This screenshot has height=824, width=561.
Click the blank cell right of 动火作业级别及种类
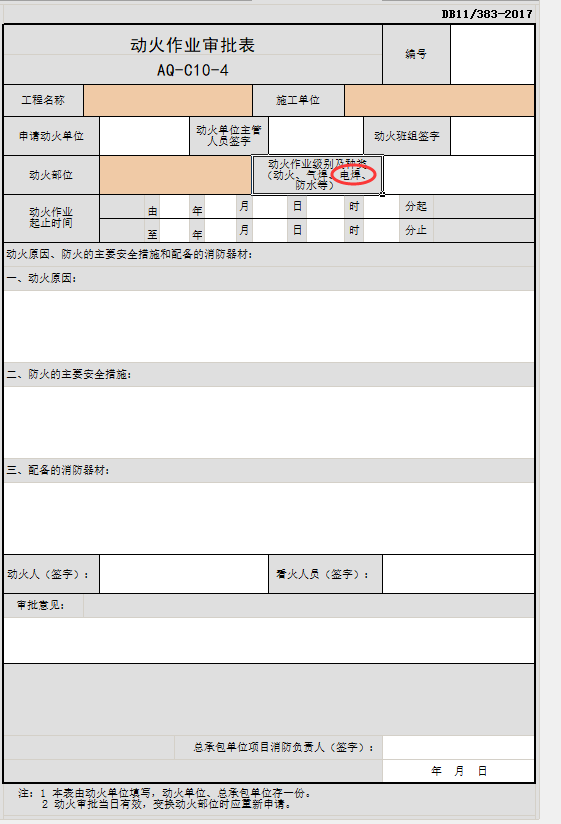459,175
